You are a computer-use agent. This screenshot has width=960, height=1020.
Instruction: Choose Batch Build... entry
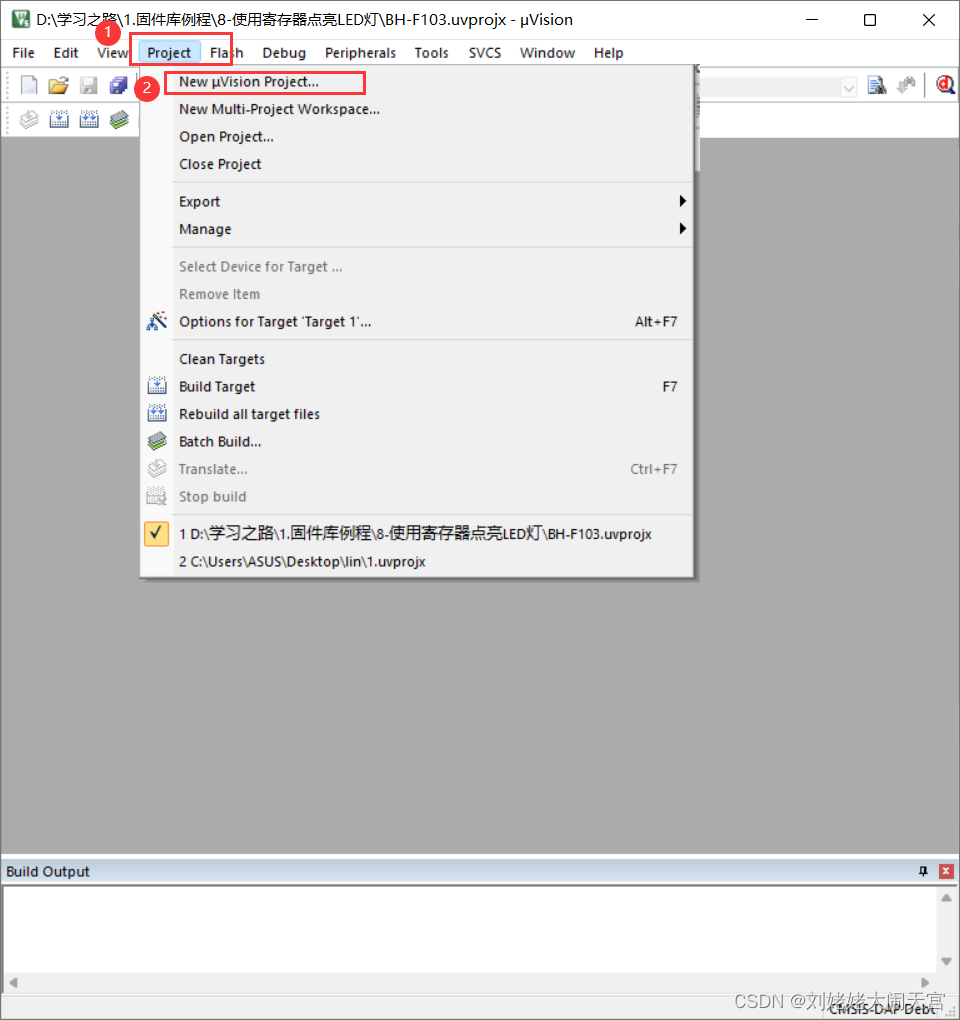(x=416, y=441)
